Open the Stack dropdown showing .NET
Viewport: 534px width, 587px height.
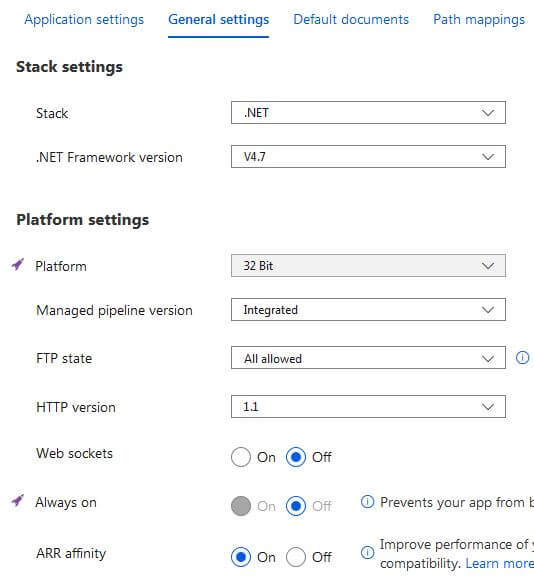tap(368, 113)
